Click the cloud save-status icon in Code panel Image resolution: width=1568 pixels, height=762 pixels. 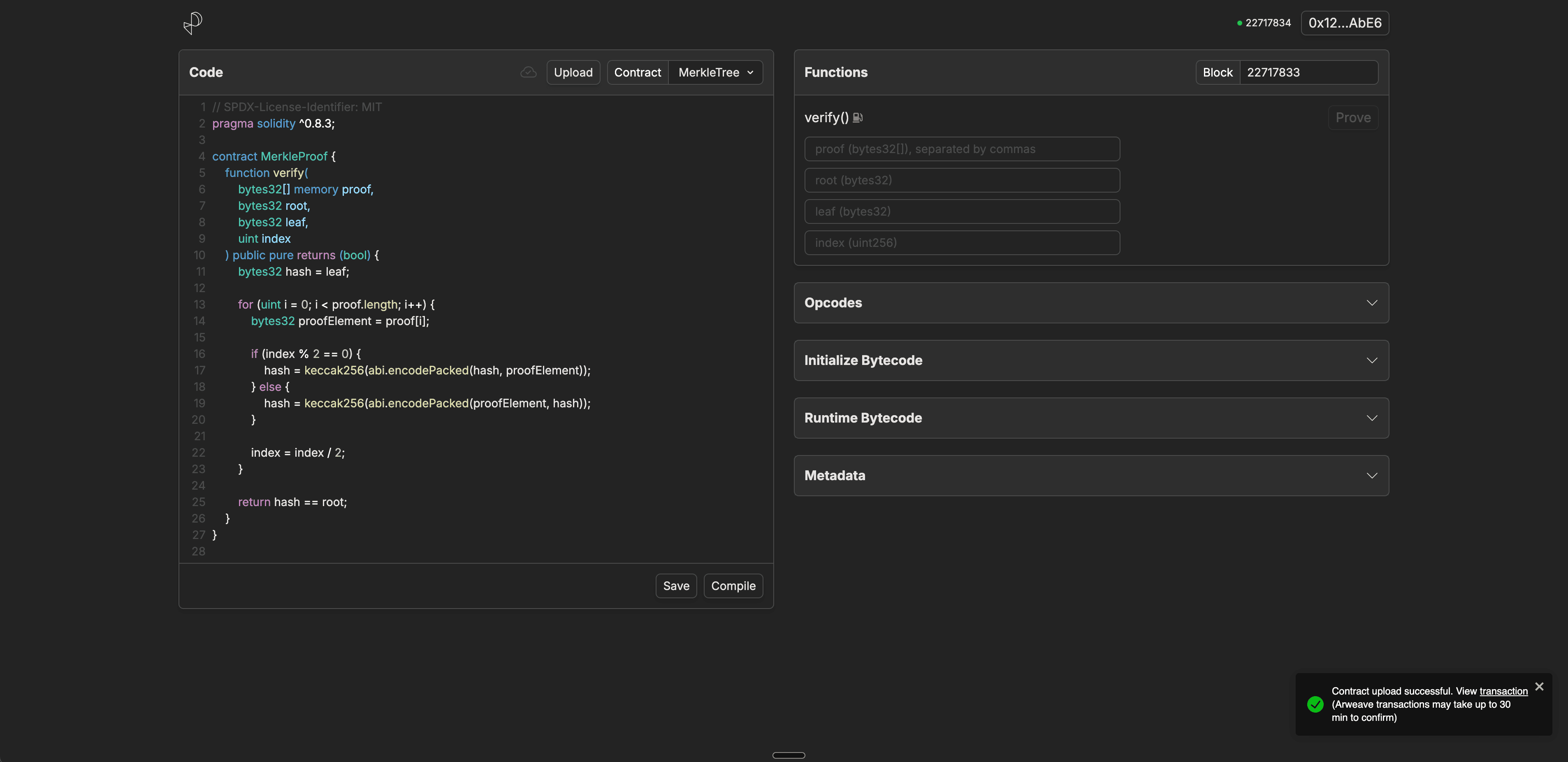click(528, 72)
